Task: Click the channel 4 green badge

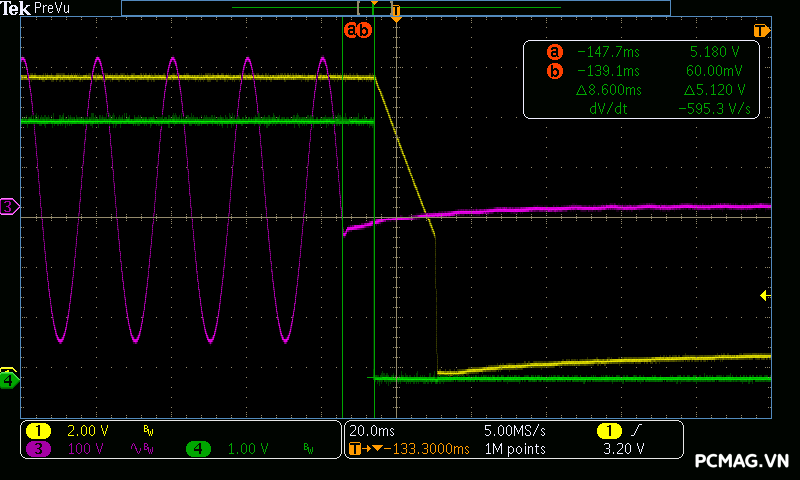Action: tap(199, 449)
